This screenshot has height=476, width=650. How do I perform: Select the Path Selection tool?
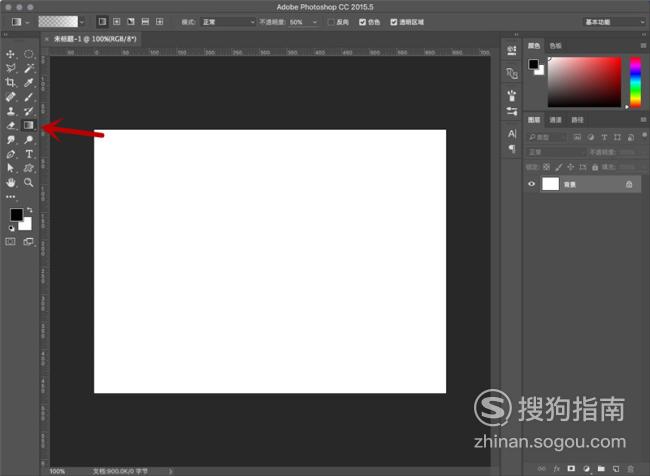point(10,168)
